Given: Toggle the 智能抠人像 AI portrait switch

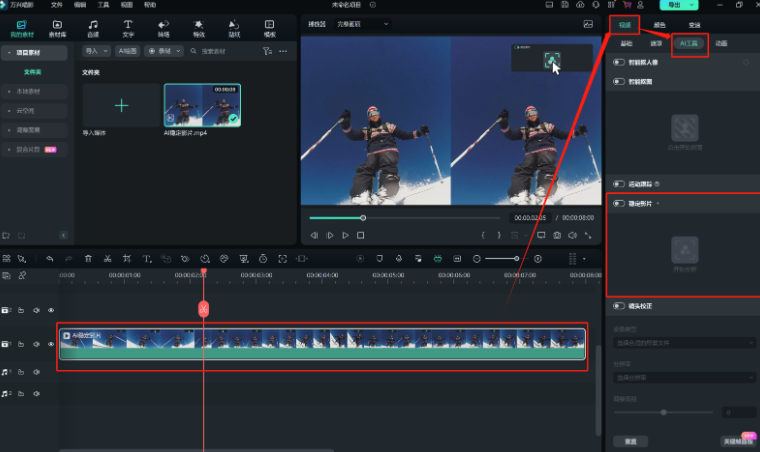Looking at the screenshot, I should coord(620,62).
